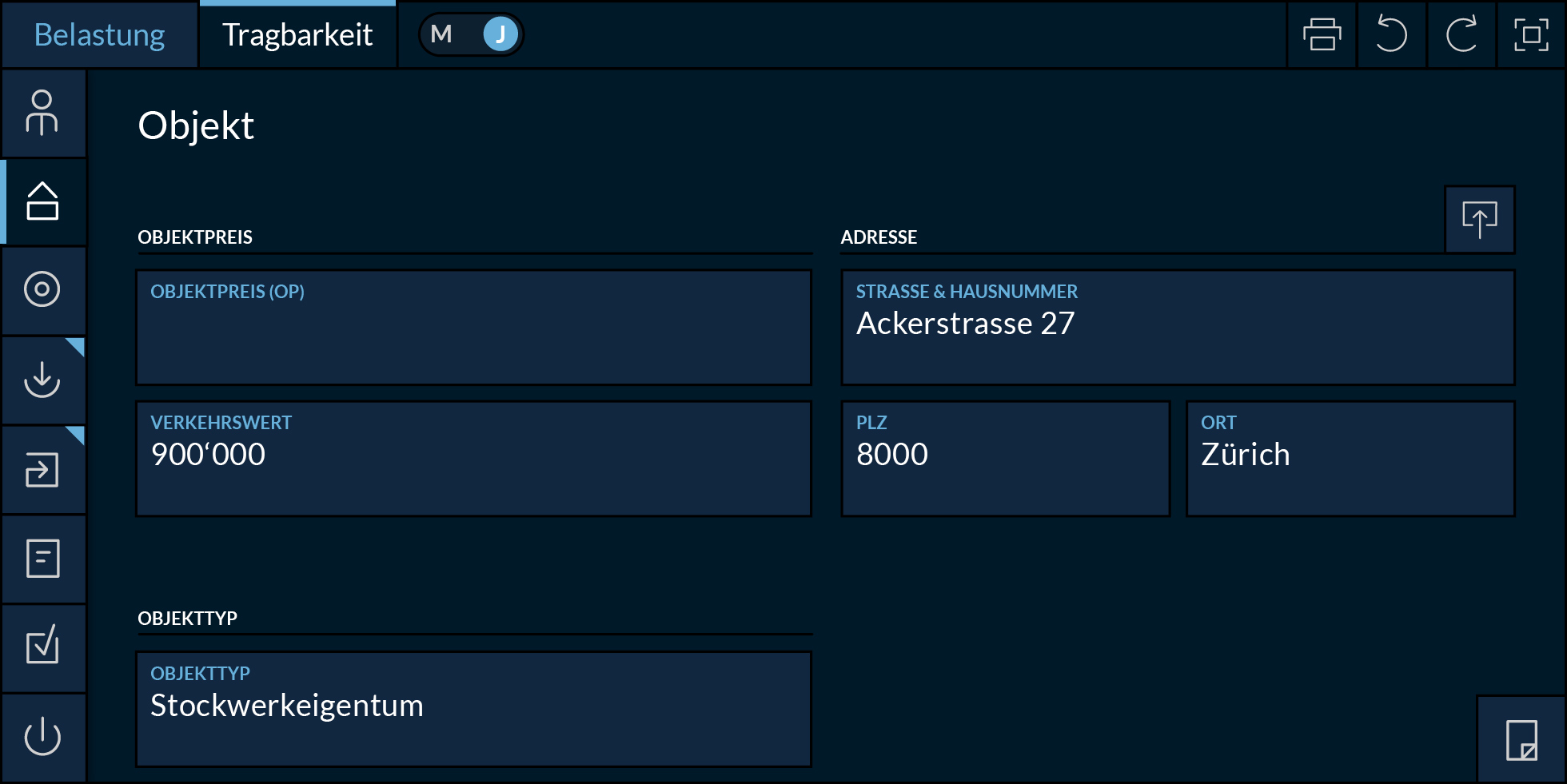
Task: Click the print icon in top toolbar
Action: coord(1322,35)
